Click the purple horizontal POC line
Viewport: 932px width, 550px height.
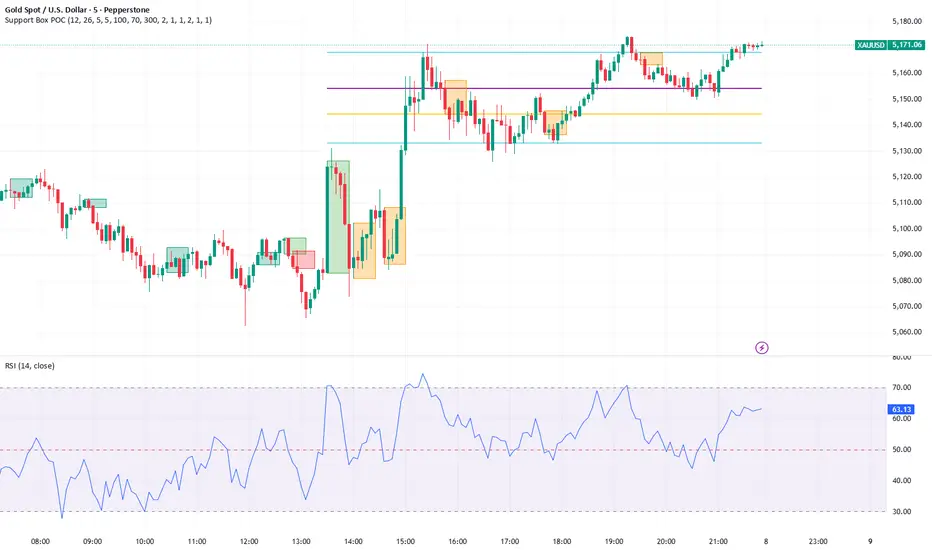click(x=544, y=89)
